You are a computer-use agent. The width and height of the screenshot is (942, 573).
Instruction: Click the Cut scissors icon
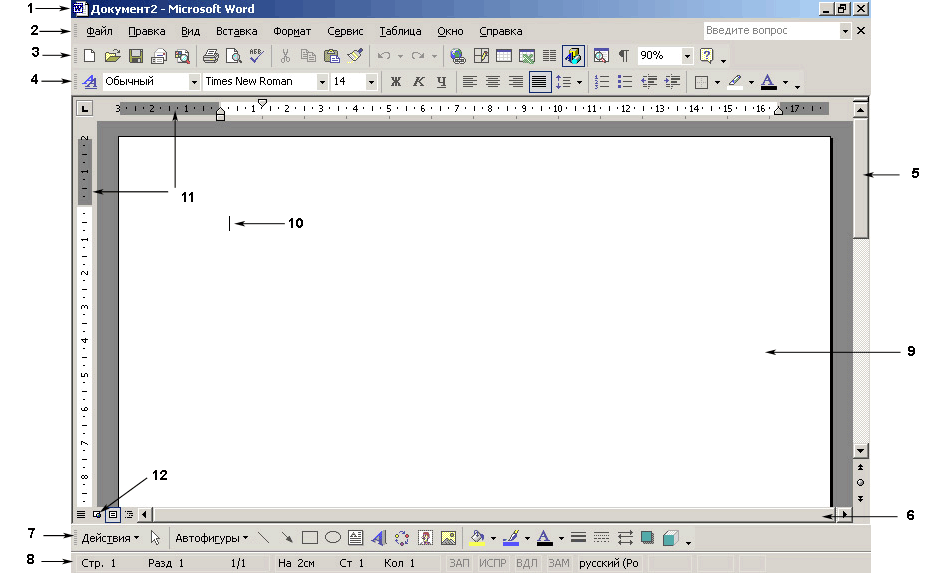tap(285, 56)
